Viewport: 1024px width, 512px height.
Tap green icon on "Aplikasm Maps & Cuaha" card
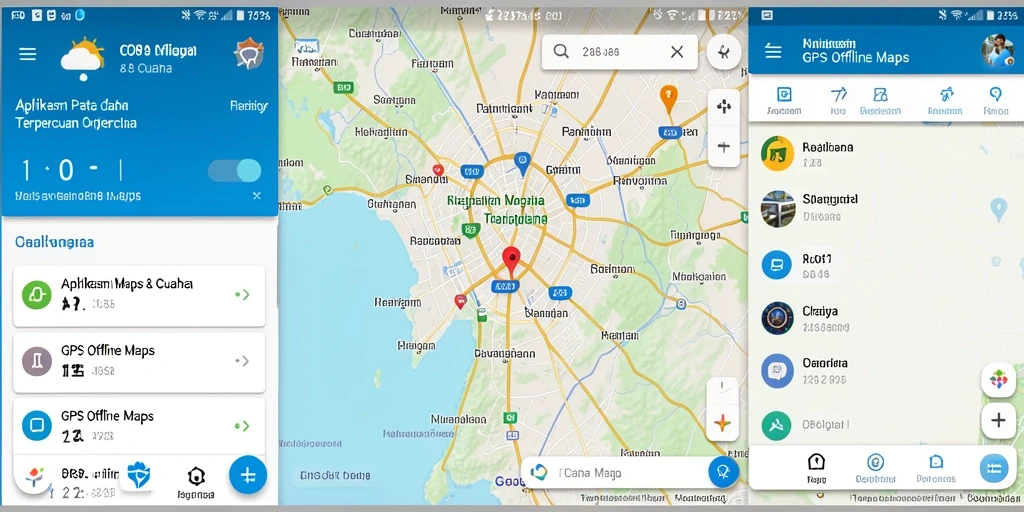(x=37, y=295)
